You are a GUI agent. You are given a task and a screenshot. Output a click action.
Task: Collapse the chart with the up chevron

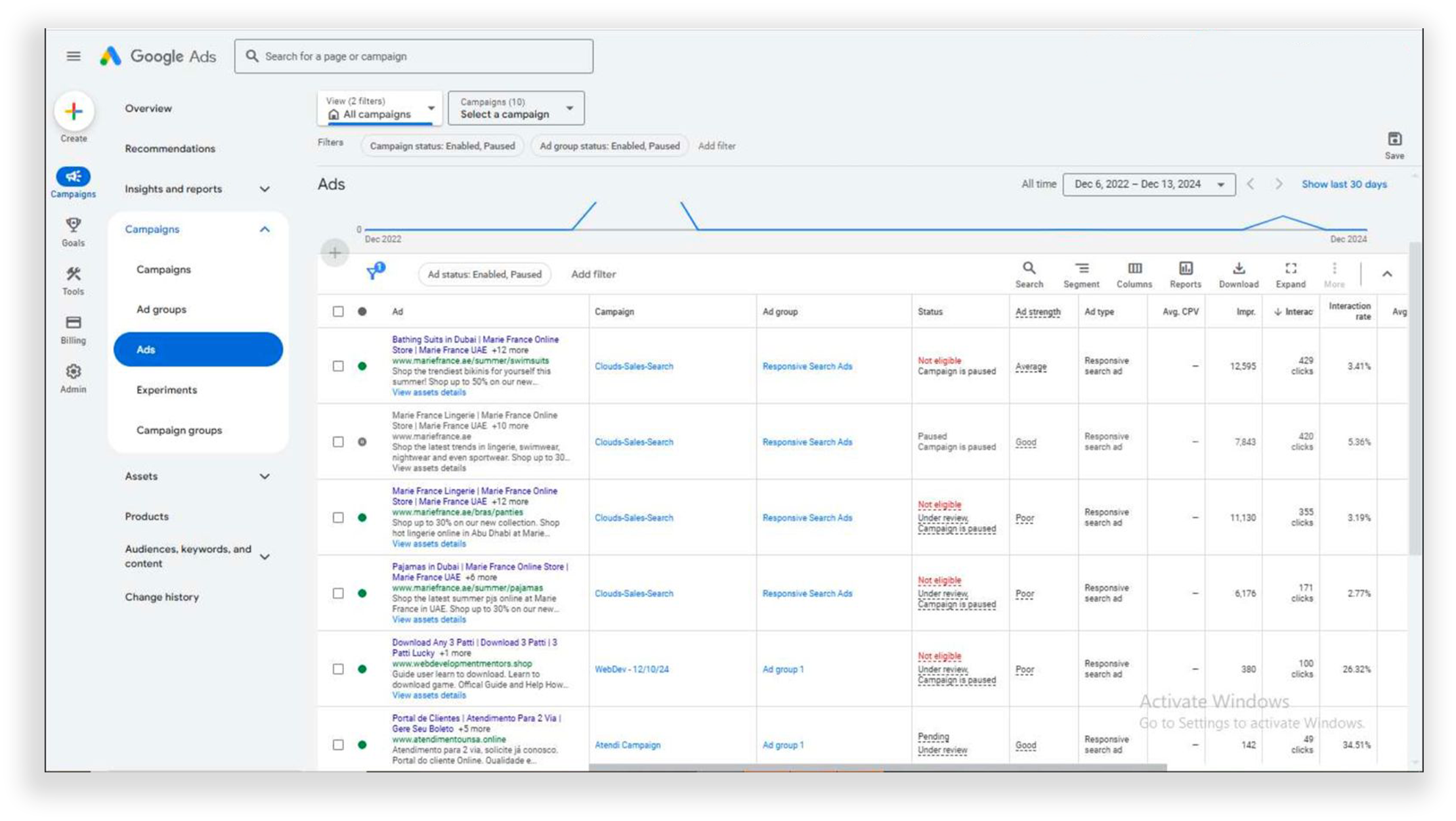(1387, 274)
